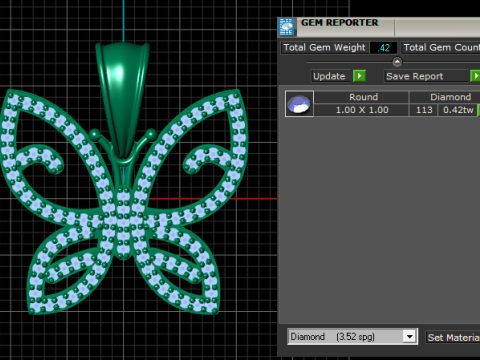Click the 1.00 X 1.00 size cell

362,110
